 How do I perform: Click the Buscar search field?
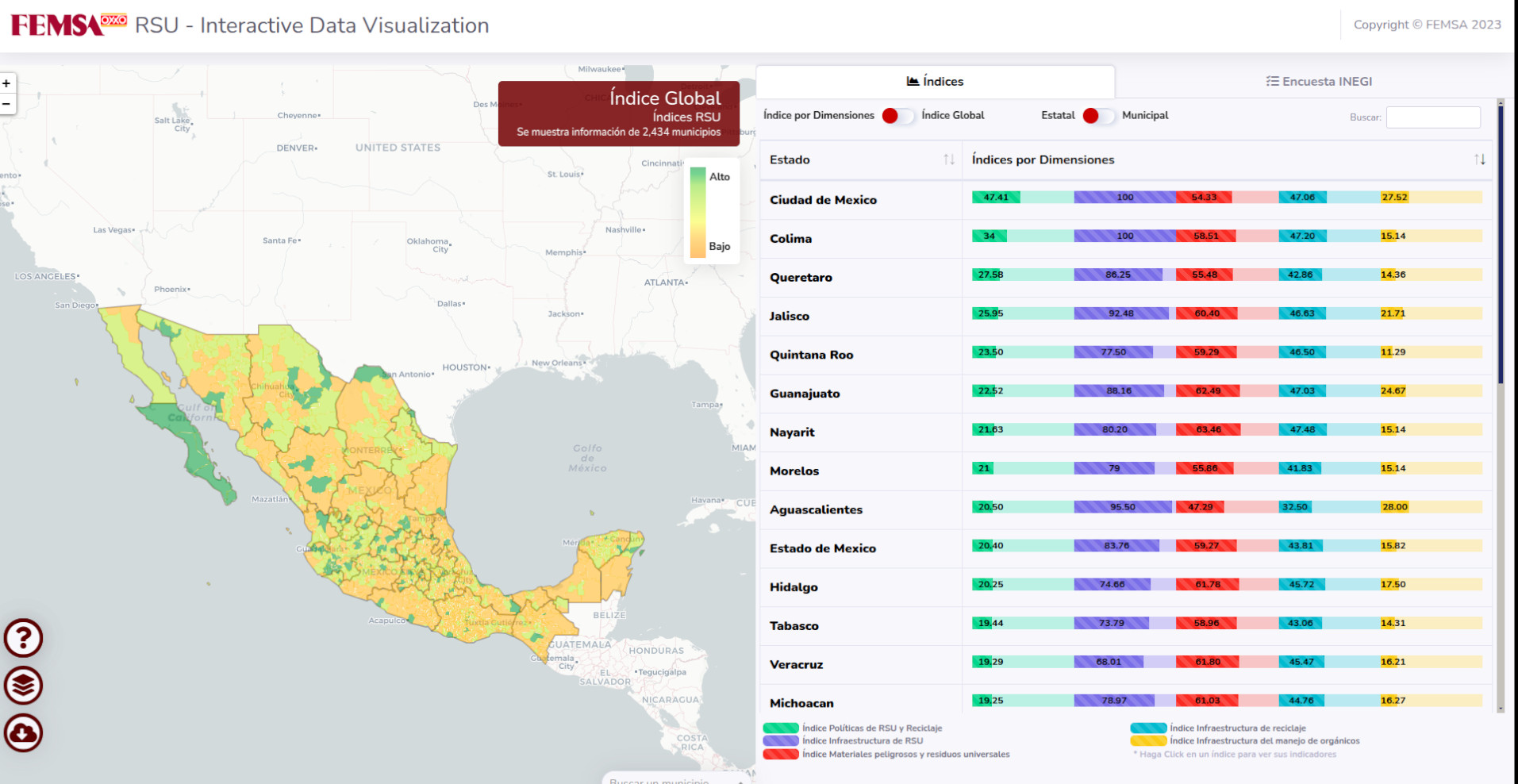point(1432,117)
